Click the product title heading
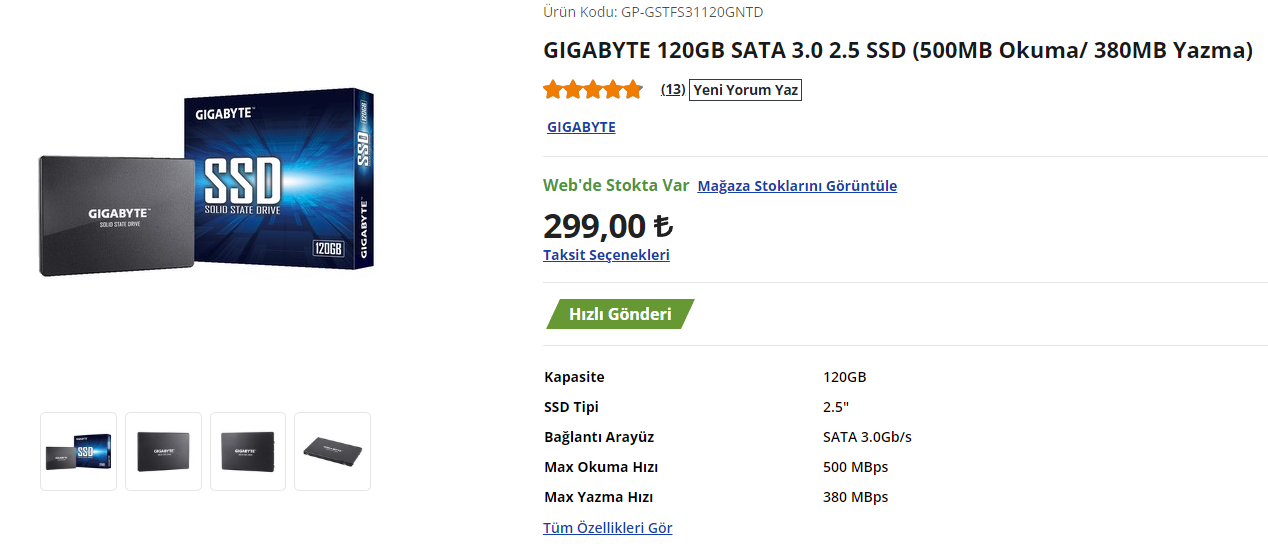Screen dimensions: 1268x548 (897, 50)
